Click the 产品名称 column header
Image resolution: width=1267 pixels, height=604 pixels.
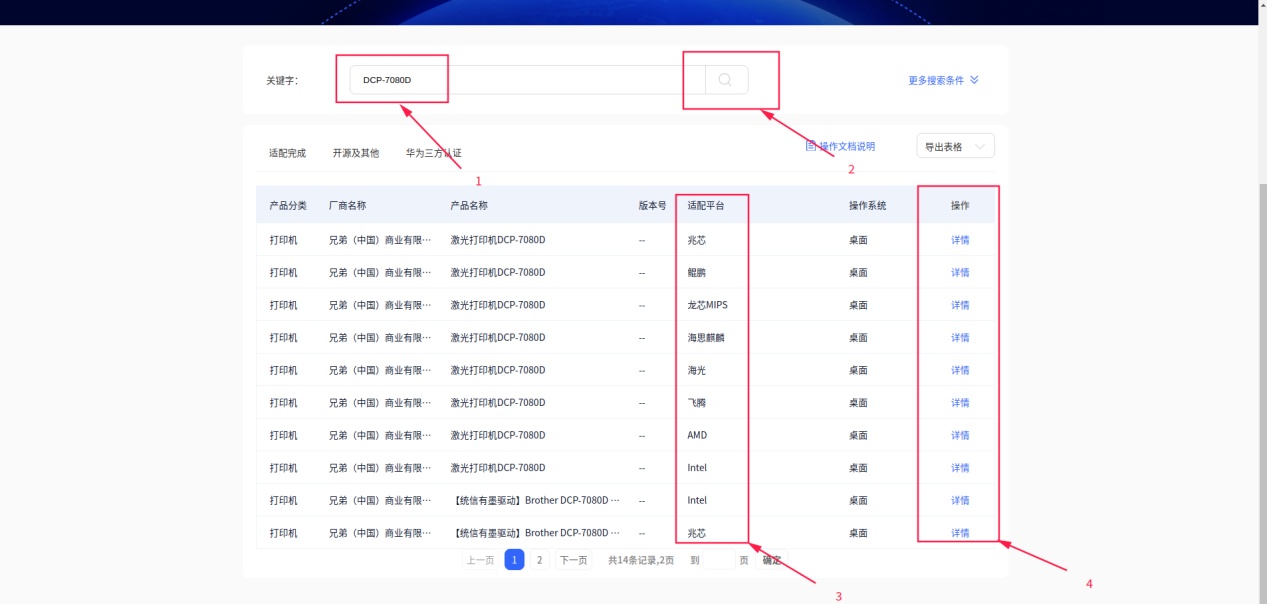tap(469, 205)
